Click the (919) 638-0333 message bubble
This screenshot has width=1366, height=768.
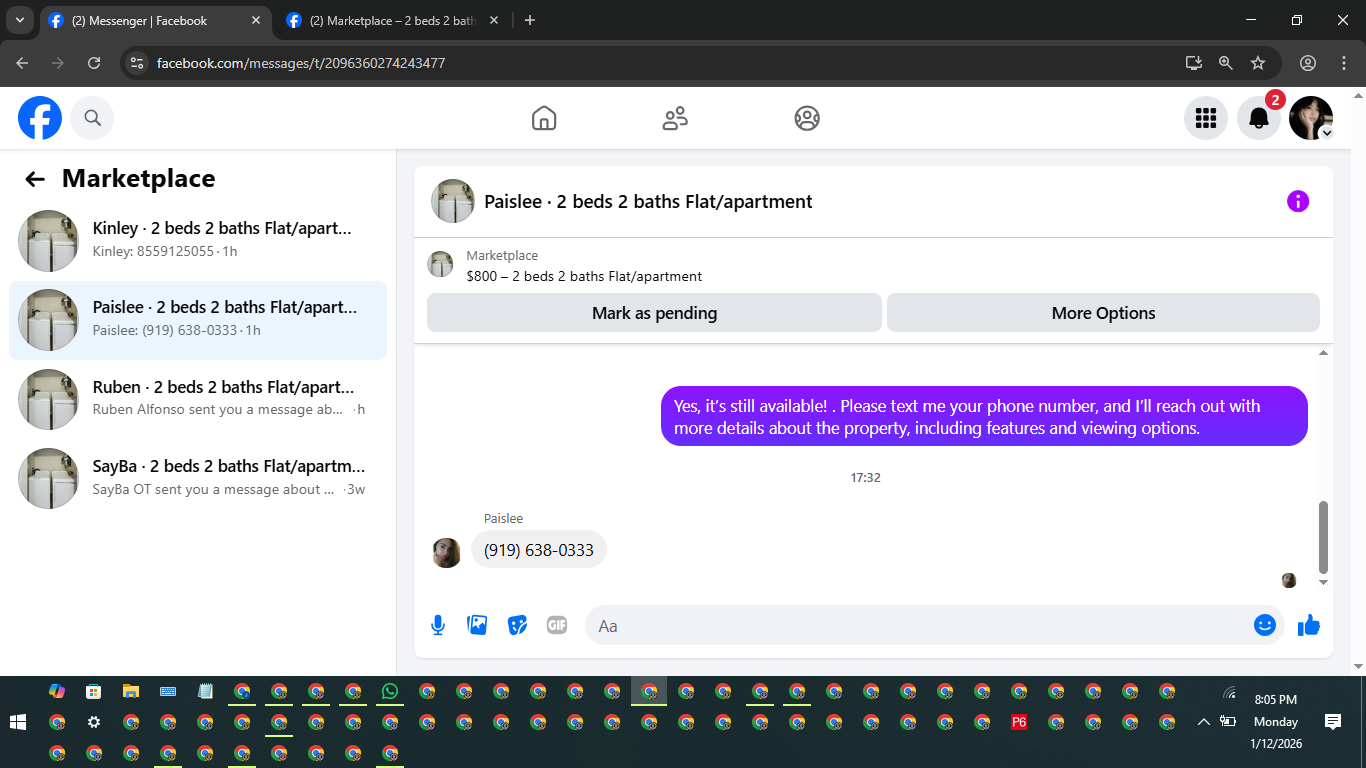539,550
